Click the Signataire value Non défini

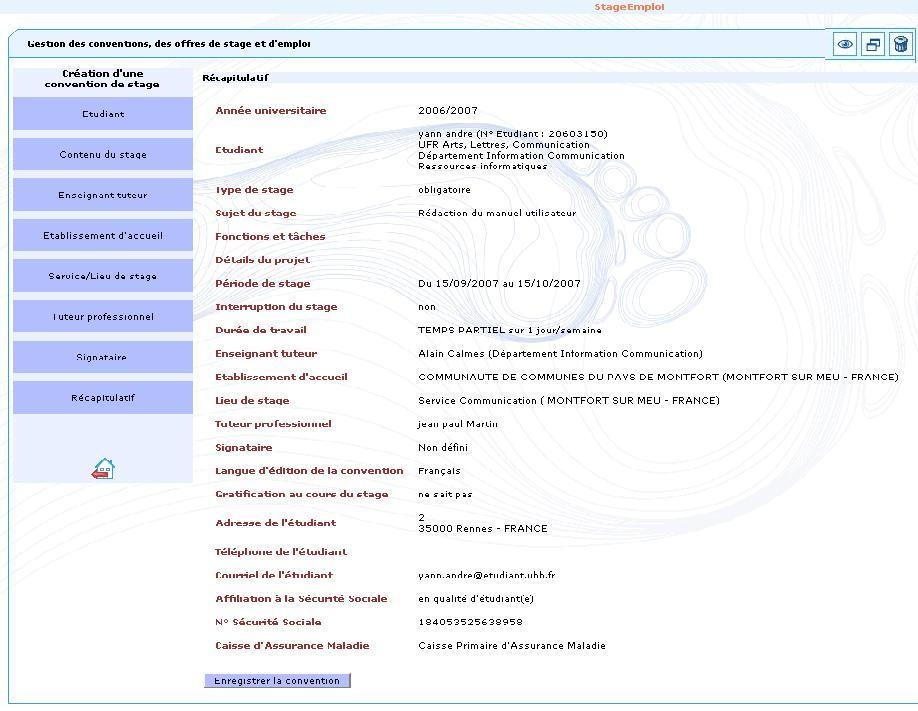click(445, 448)
